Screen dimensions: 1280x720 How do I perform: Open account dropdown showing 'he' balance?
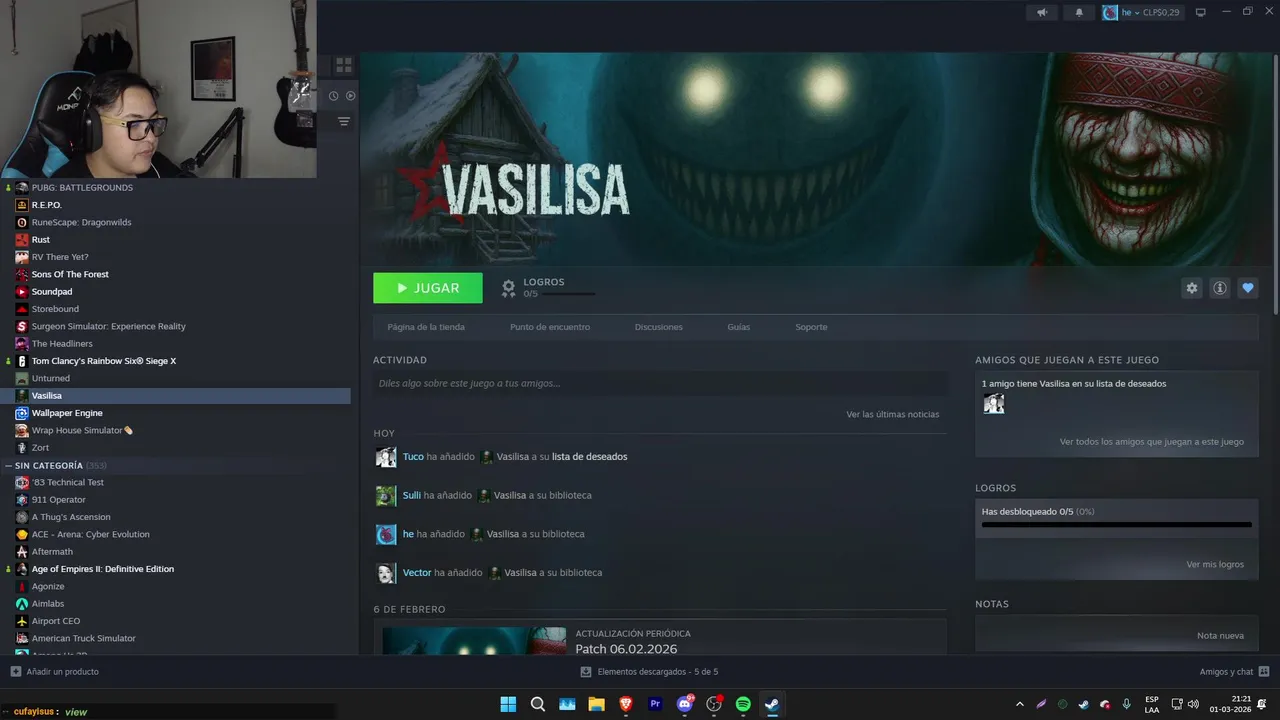pyautogui.click(x=1141, y=12)
